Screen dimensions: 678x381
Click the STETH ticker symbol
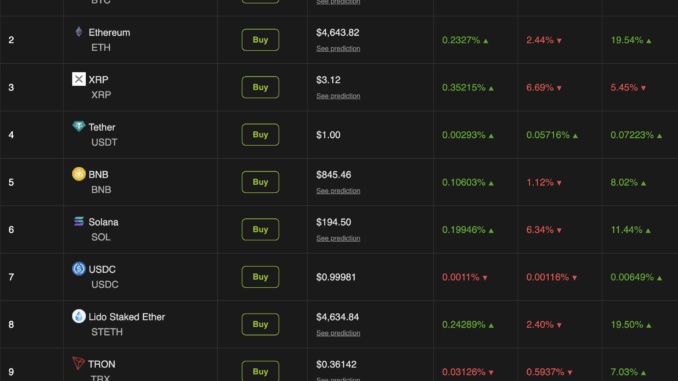(107, 332)
